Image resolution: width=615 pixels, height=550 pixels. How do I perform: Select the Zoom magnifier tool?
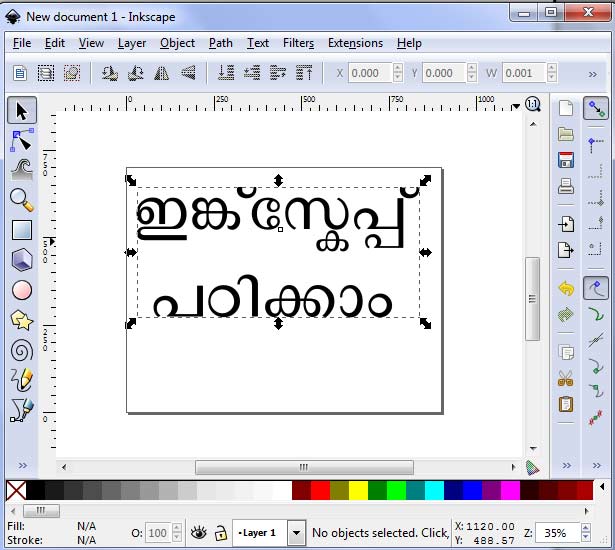[x=22, y=200]
